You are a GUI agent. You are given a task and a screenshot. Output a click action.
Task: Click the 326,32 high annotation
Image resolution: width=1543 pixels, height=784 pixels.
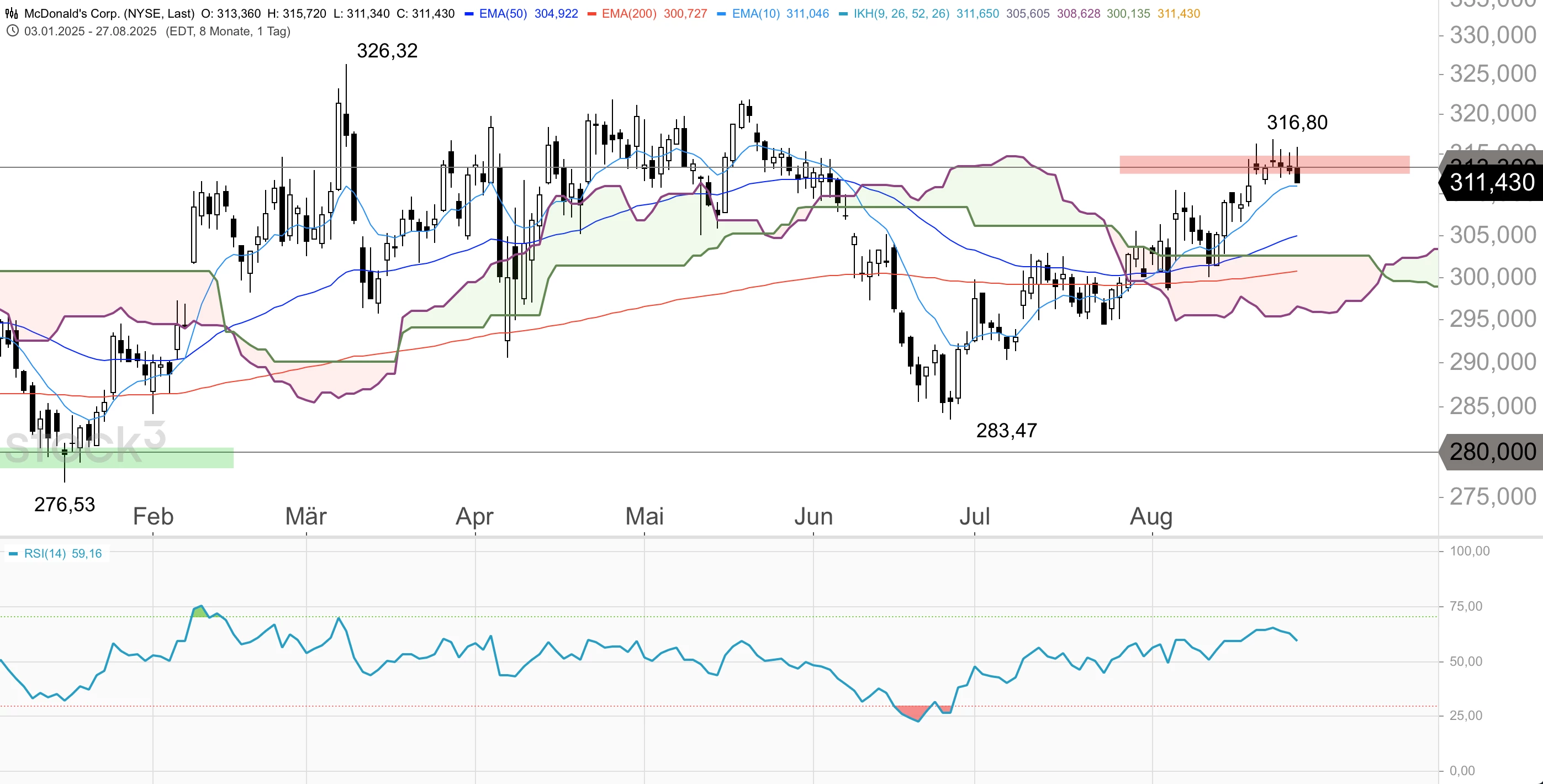click(x=387, y=51)
